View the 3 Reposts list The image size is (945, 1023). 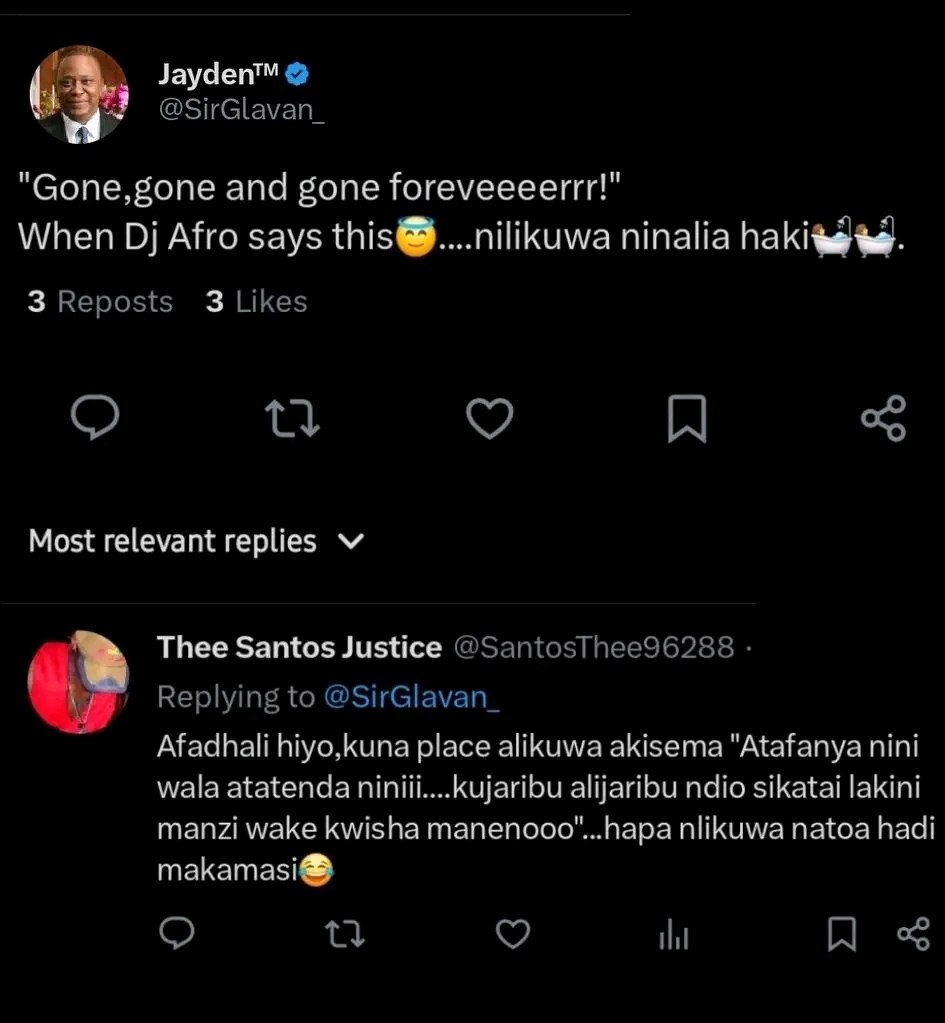(100, 301)
